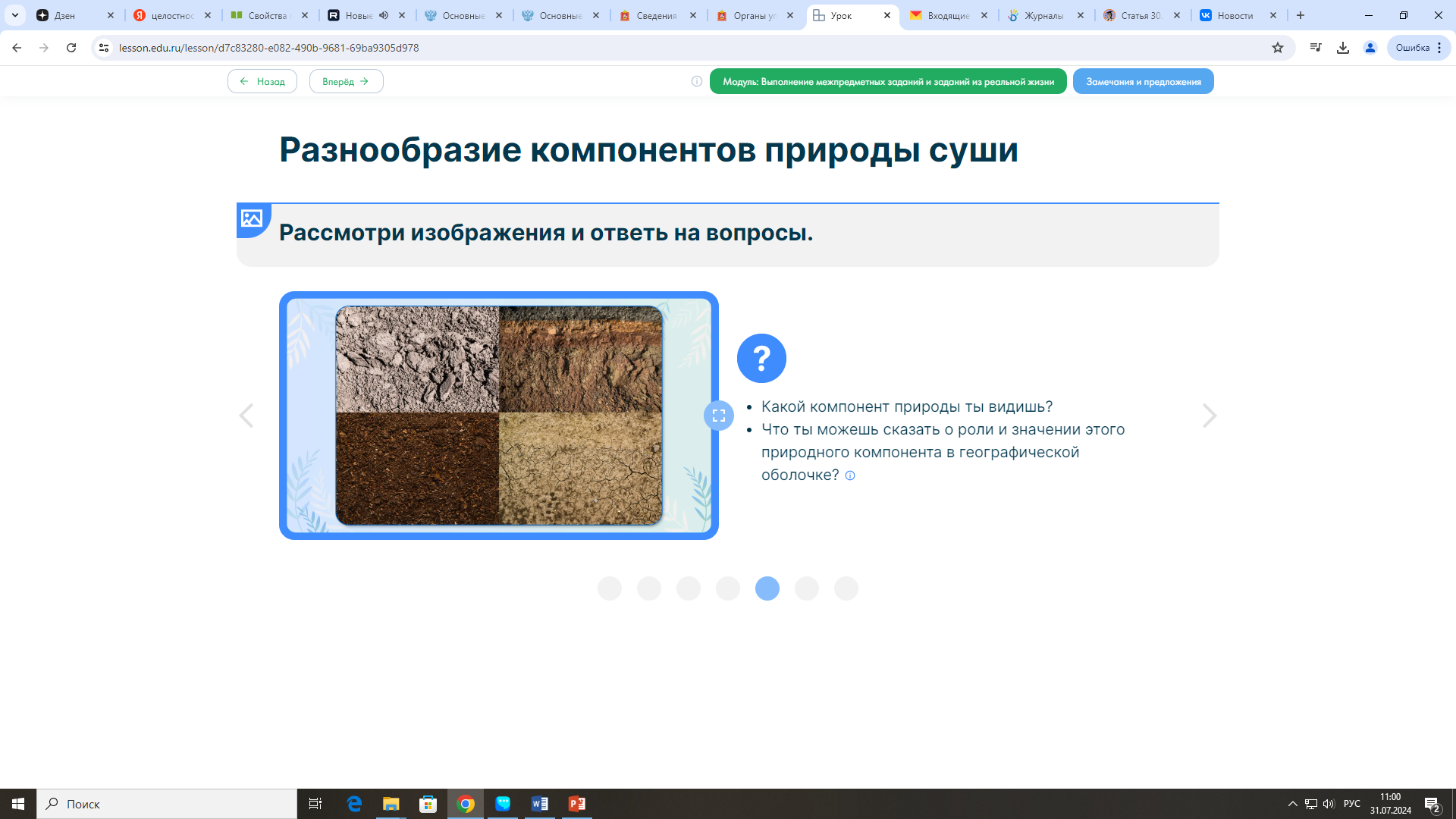Open Task View on the taskbar
Viewport: 1456px width, 819px height.
pos(315,804)
